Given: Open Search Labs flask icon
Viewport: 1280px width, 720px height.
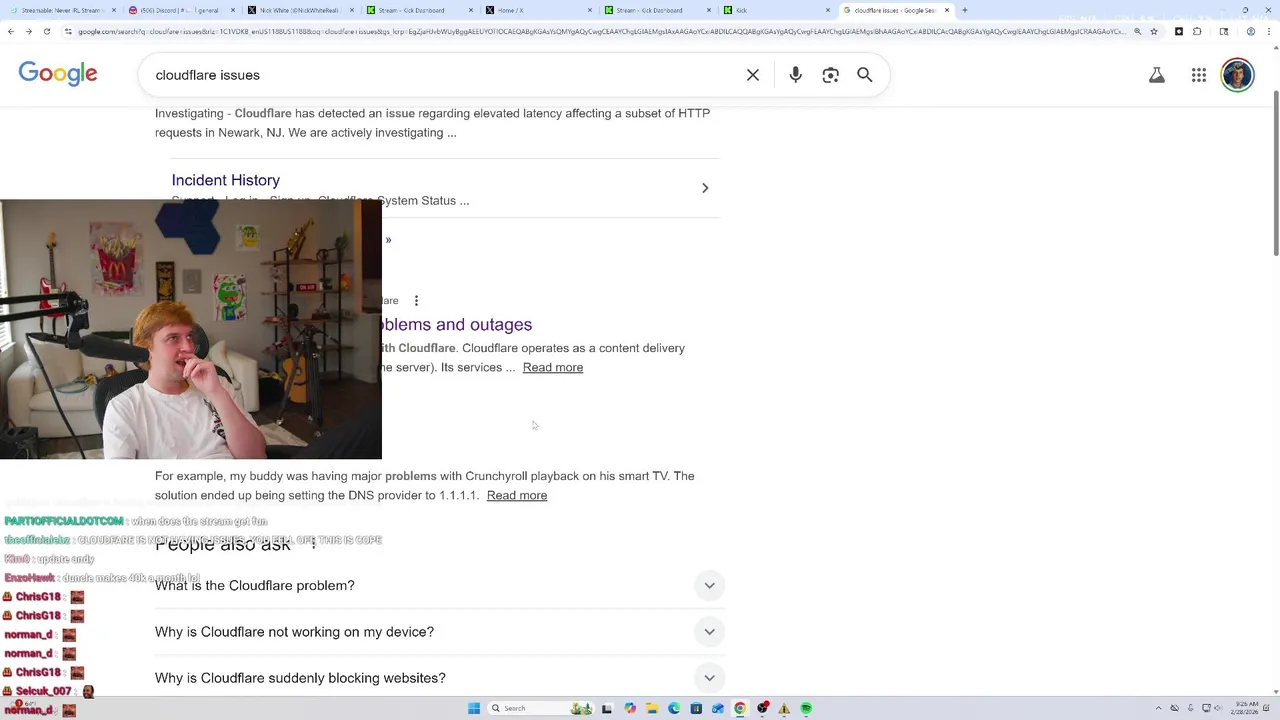Looking at the screenshot, I should click(1157, 75).
